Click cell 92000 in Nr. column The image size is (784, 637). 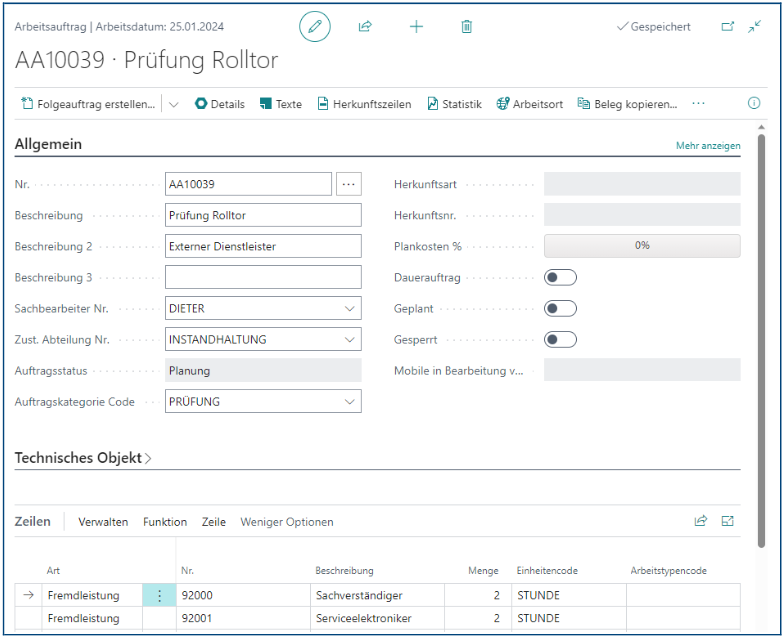243,595
